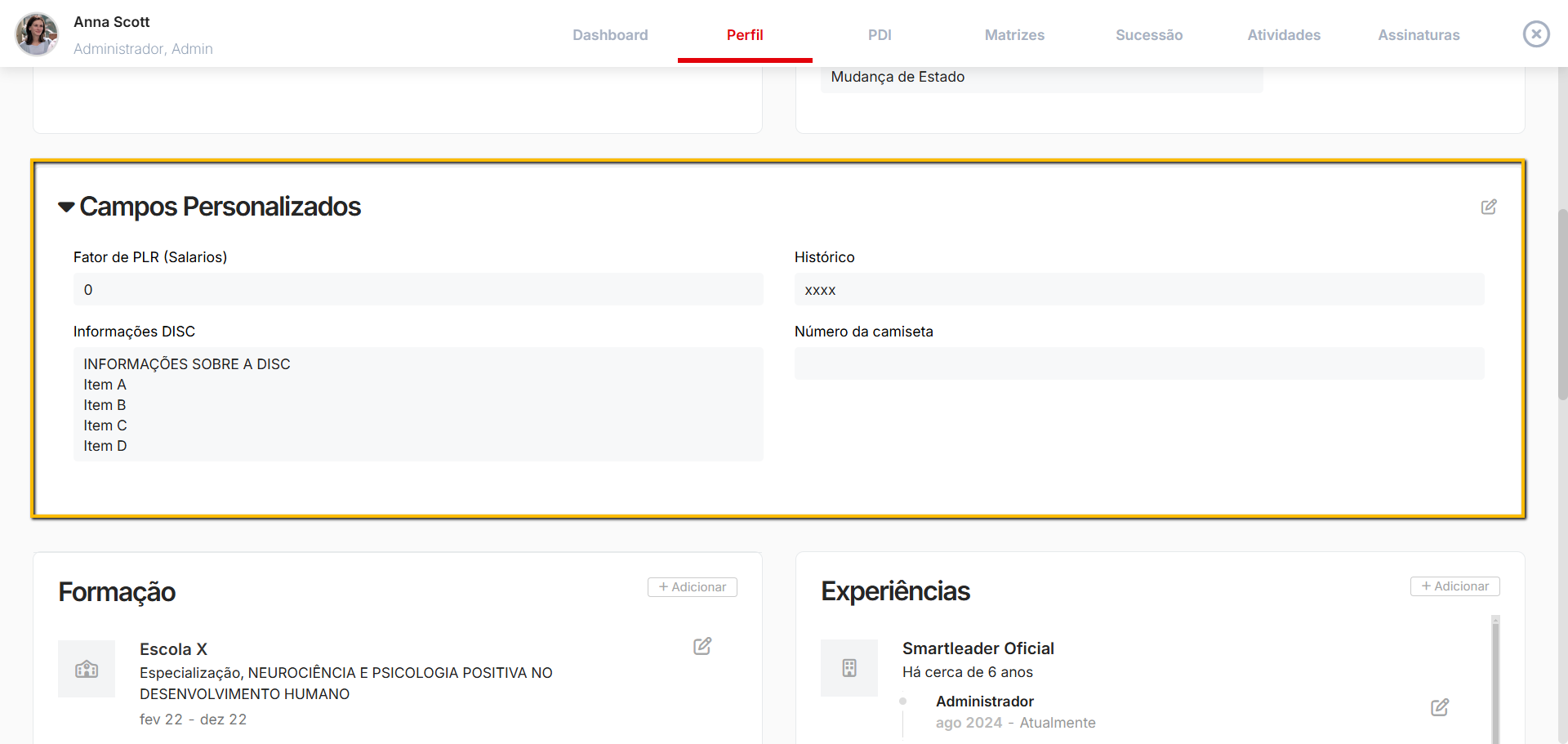
Task: Click Anna Scott's profile avatar
Action: [37, 34]
